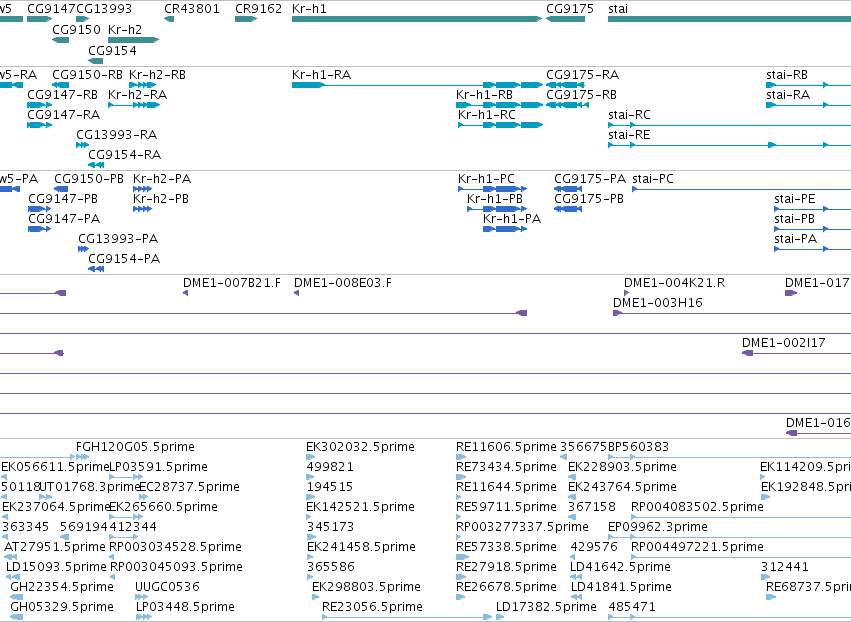Open the Kr-h1-PA protein label
This screenshot has width=851, height=622.
pos(512,219)
